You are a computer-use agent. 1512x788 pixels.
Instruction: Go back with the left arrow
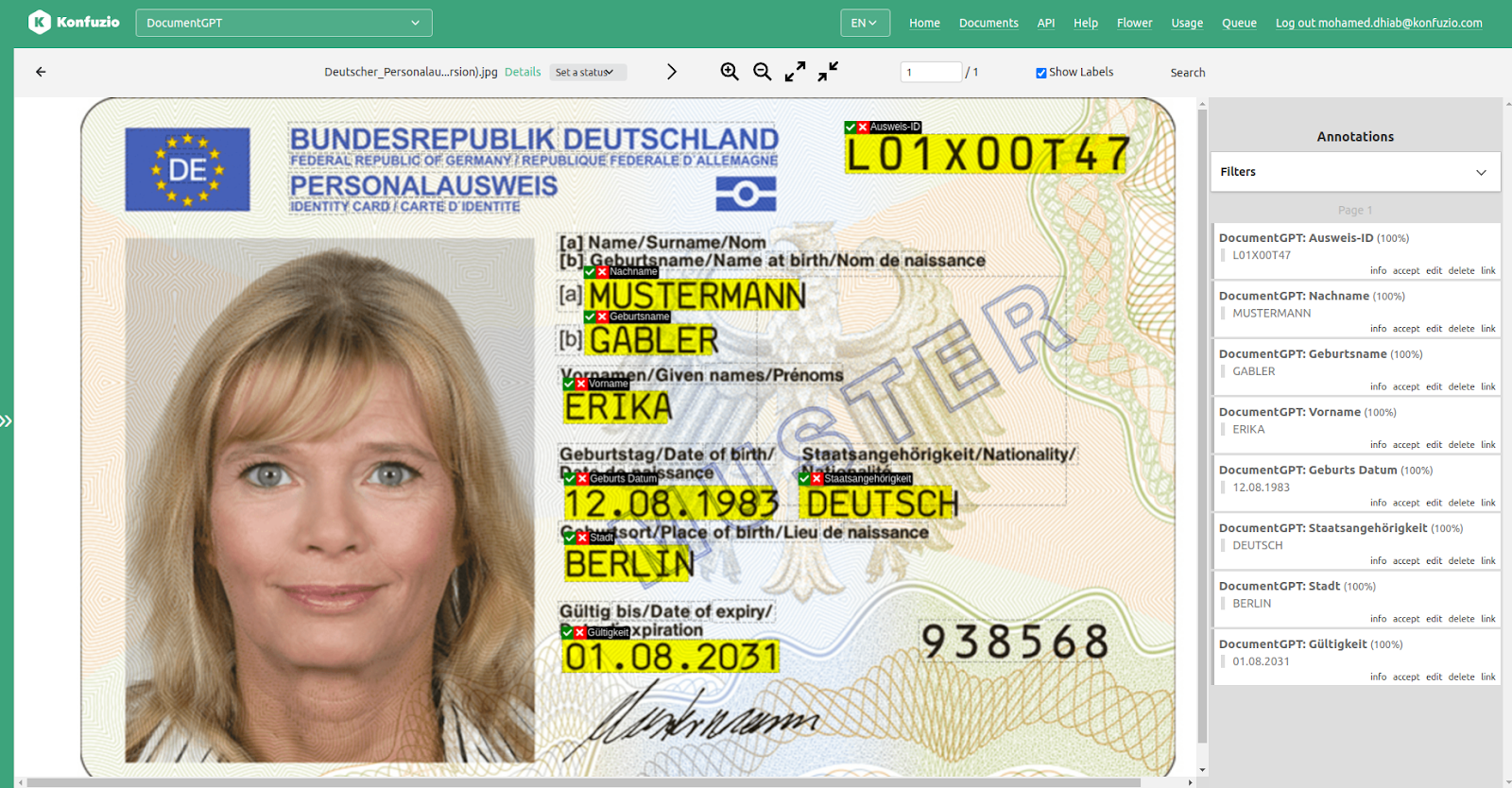(41, 72)
